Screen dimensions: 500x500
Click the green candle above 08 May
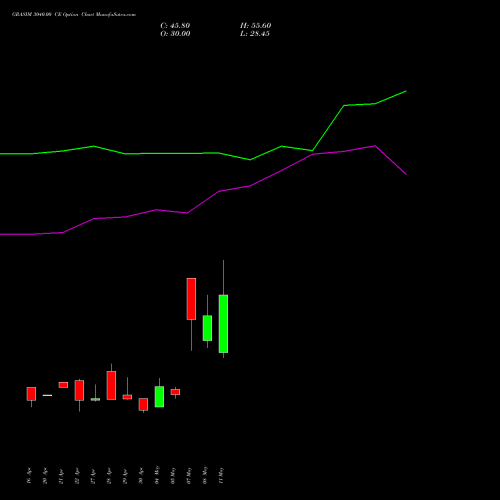pos(207,328)
